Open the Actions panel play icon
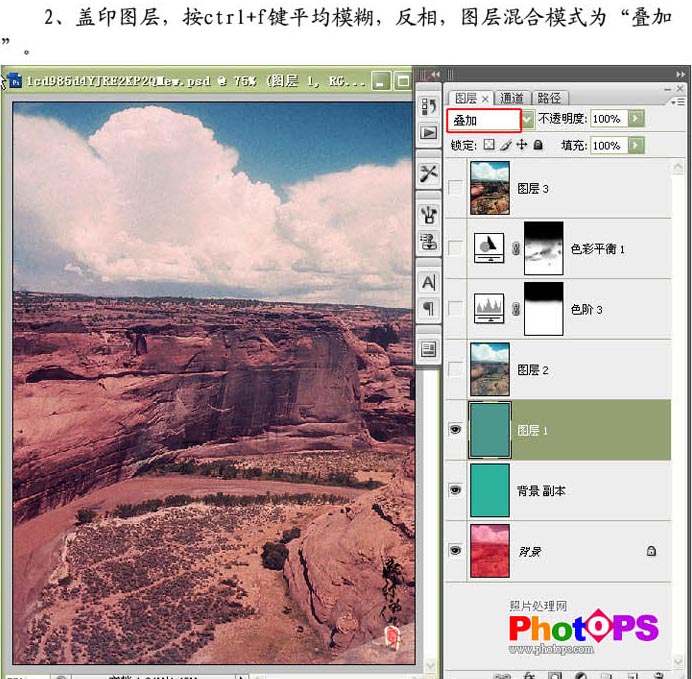Image resolution: width=692 pixels, height=679 pixels. pos(428,133)
